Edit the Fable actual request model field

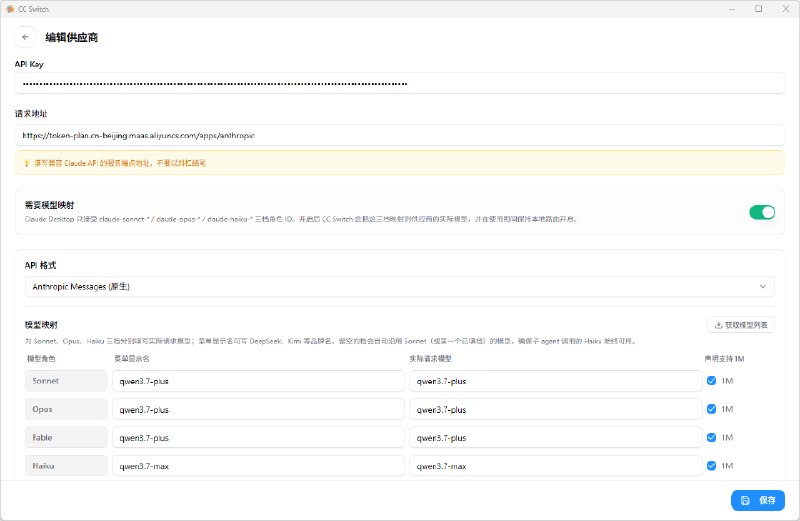(x=555, y=438)
